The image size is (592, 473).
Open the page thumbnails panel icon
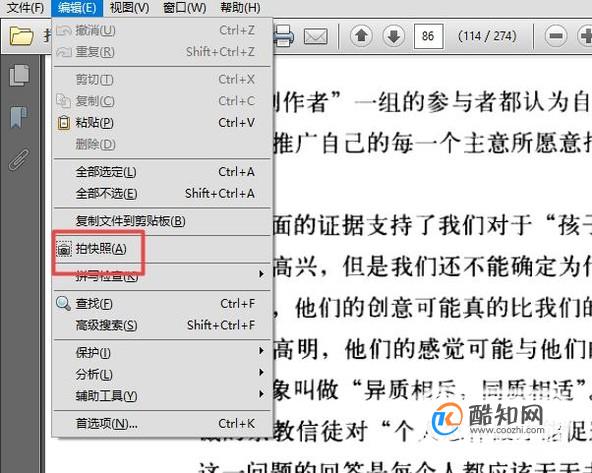point(19,75)
